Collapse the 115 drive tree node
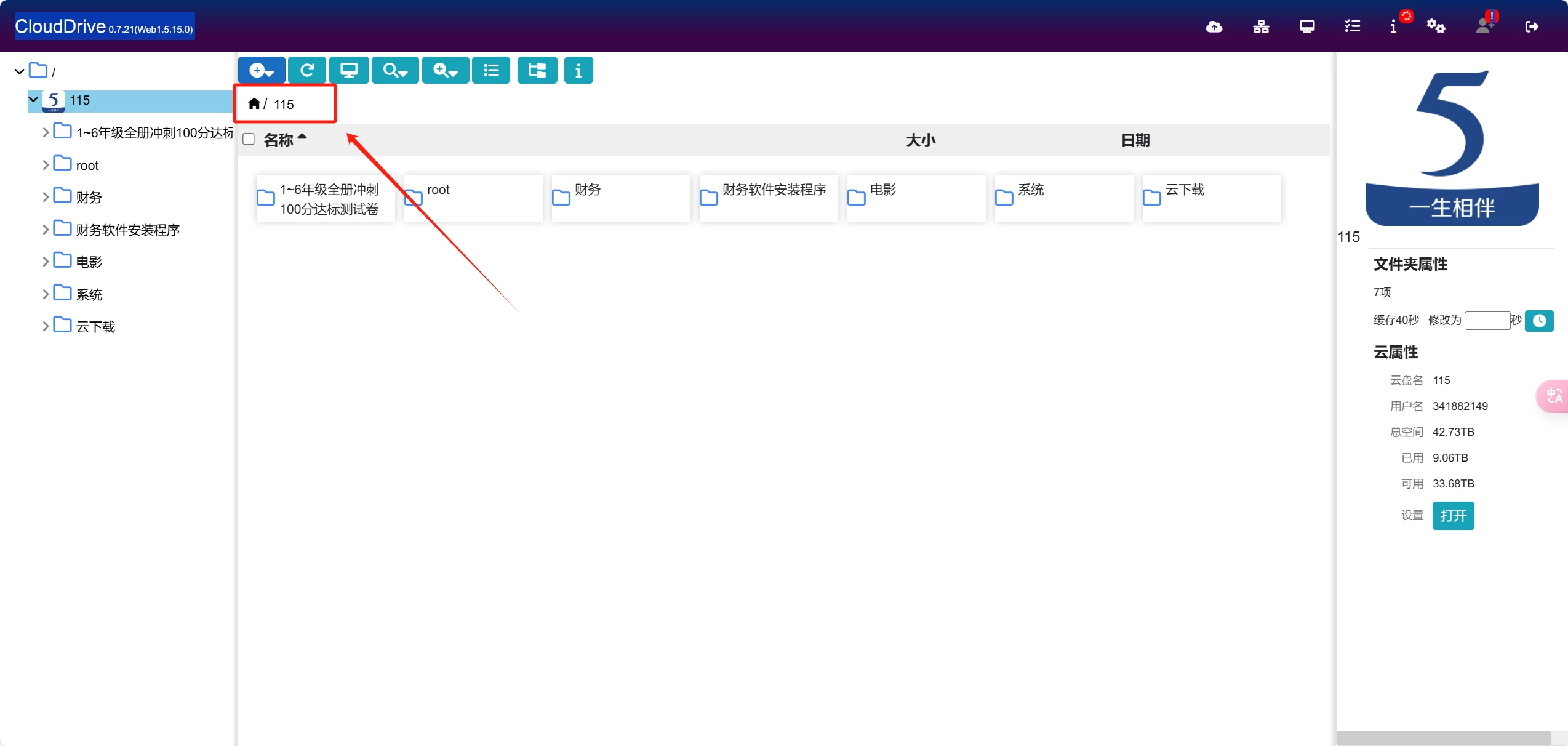The width and height of the screenshot is (1568, 746). [34, 99]
